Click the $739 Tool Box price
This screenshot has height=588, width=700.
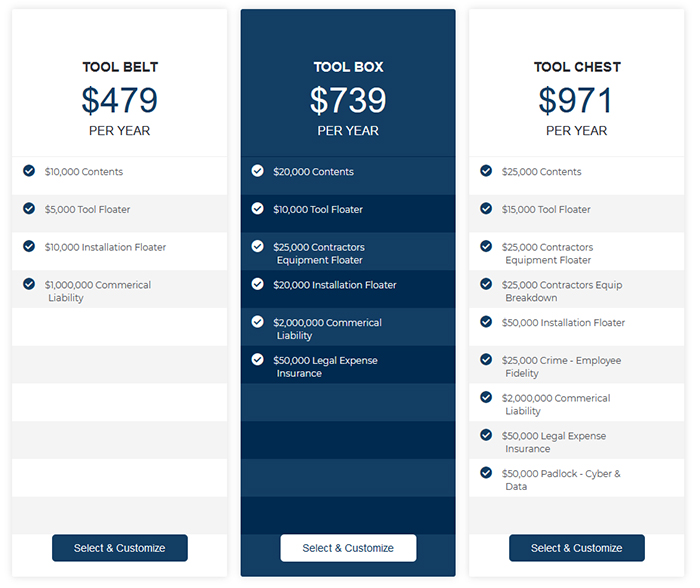[348, 100]
